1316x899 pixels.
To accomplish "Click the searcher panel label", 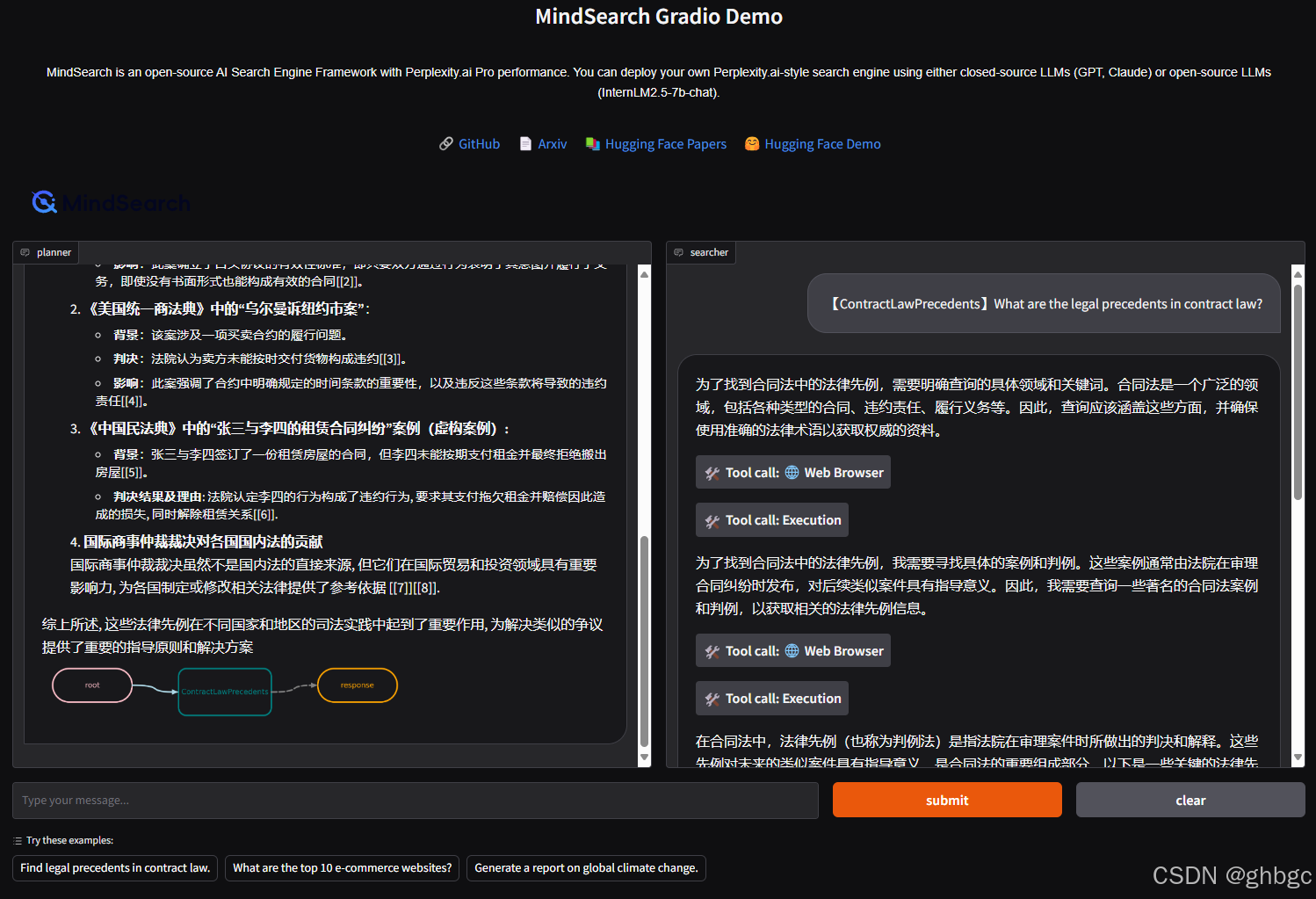I will click(701, 252).
